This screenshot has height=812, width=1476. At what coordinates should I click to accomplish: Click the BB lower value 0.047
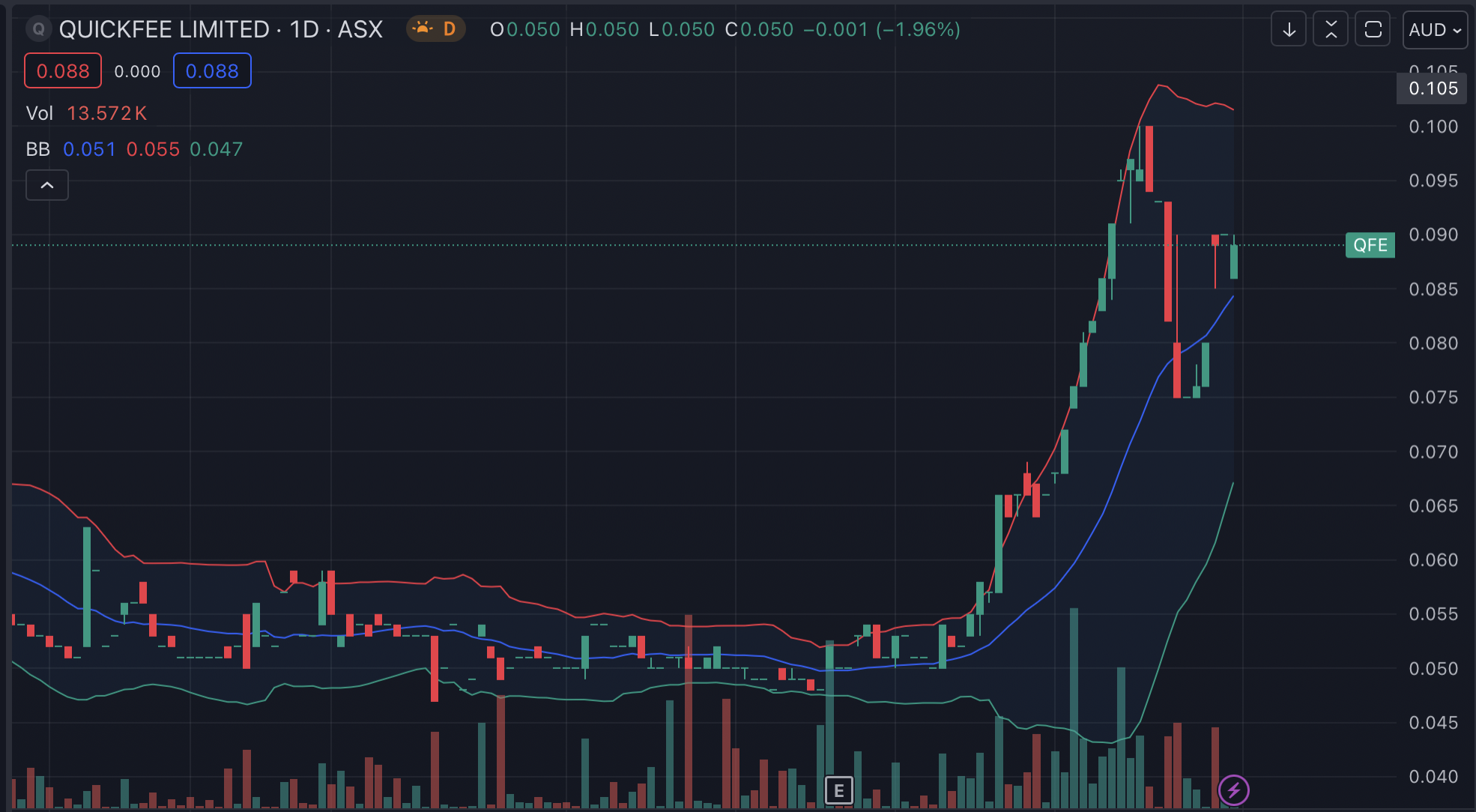click(x=217, y=149)
